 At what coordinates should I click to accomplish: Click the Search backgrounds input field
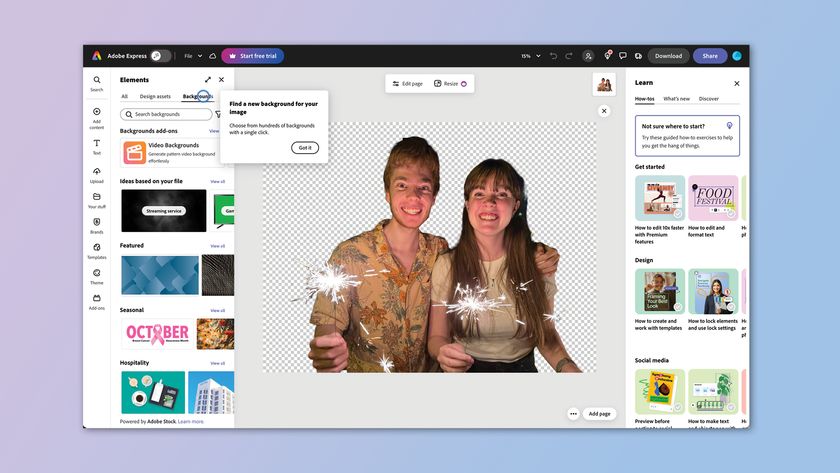pyautogui.click(x=166, y=114)
